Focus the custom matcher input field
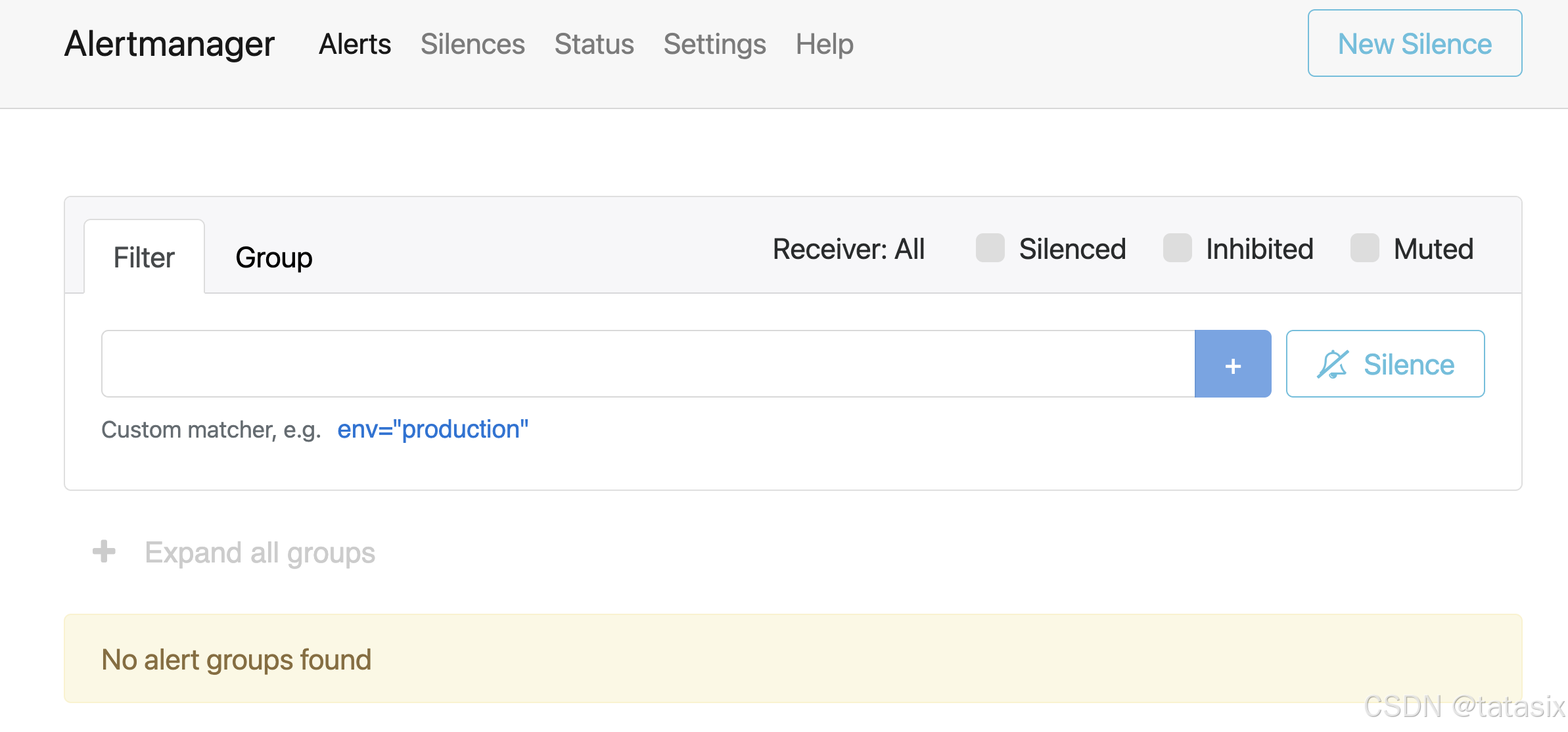The width and height of the screenshot is (1568, 732). coord(647,364)
